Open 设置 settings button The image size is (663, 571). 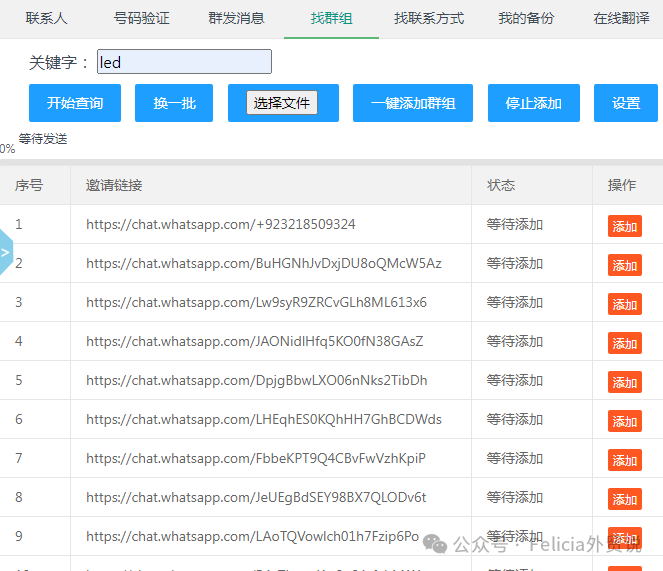tap(626, 103)
